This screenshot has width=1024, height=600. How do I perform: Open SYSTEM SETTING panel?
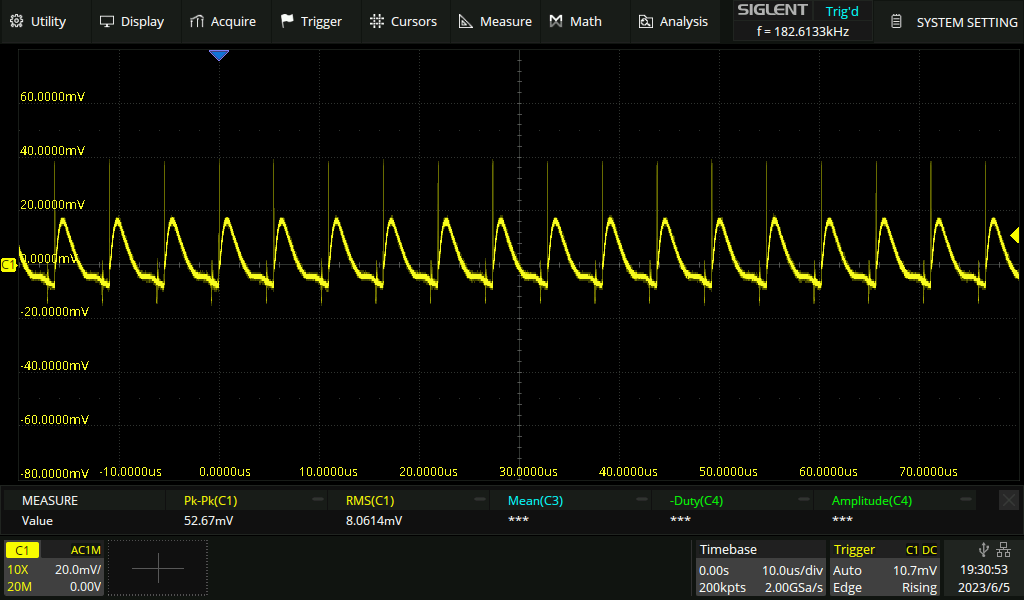click(x=953, y=21)
